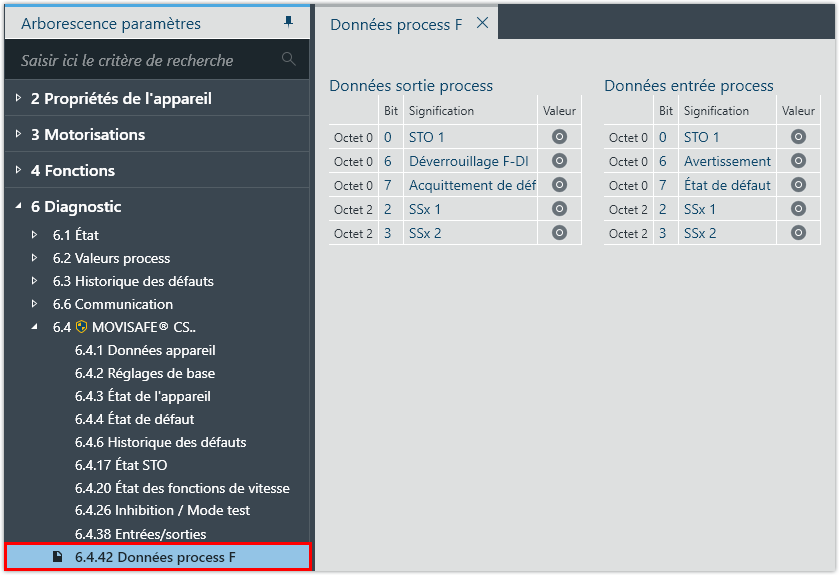Image resolution: width=839 pixels, height=575 pixels.
Task: Click STO 1 value indicator in output data
Action: pyautogui.click(x=559, y=137)
